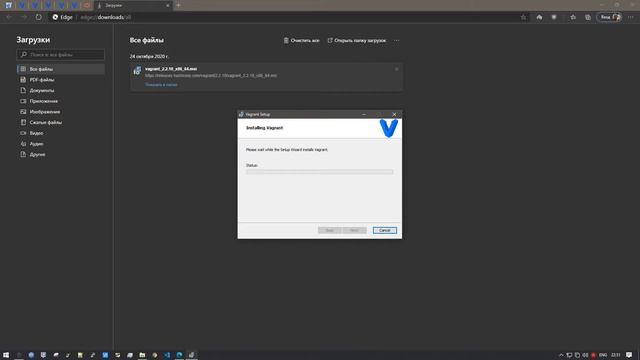This screenshot has height=360, width=640.
Task: Click the vagrant download source URL
Action: [211, 76]
